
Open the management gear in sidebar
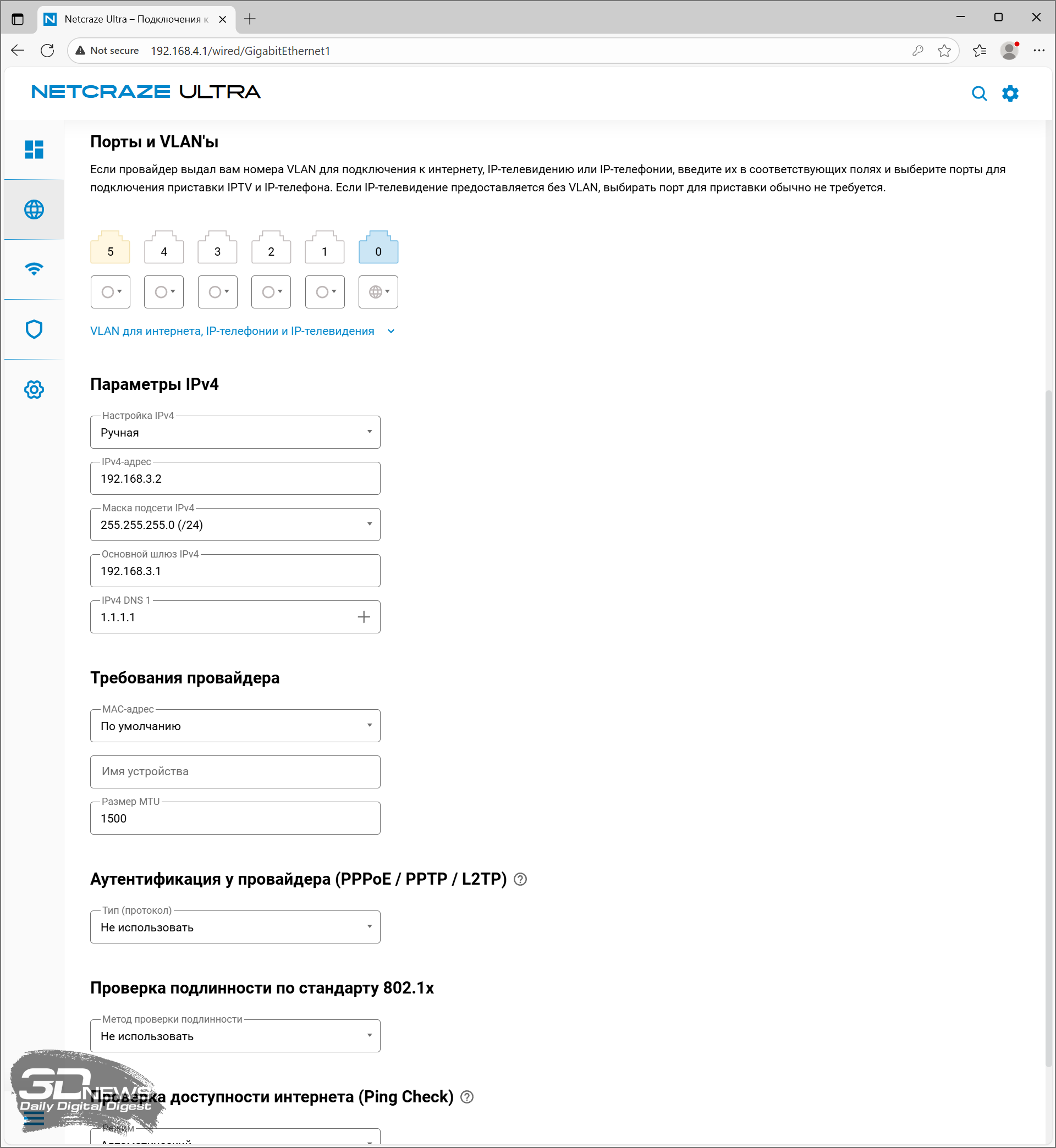34,389
